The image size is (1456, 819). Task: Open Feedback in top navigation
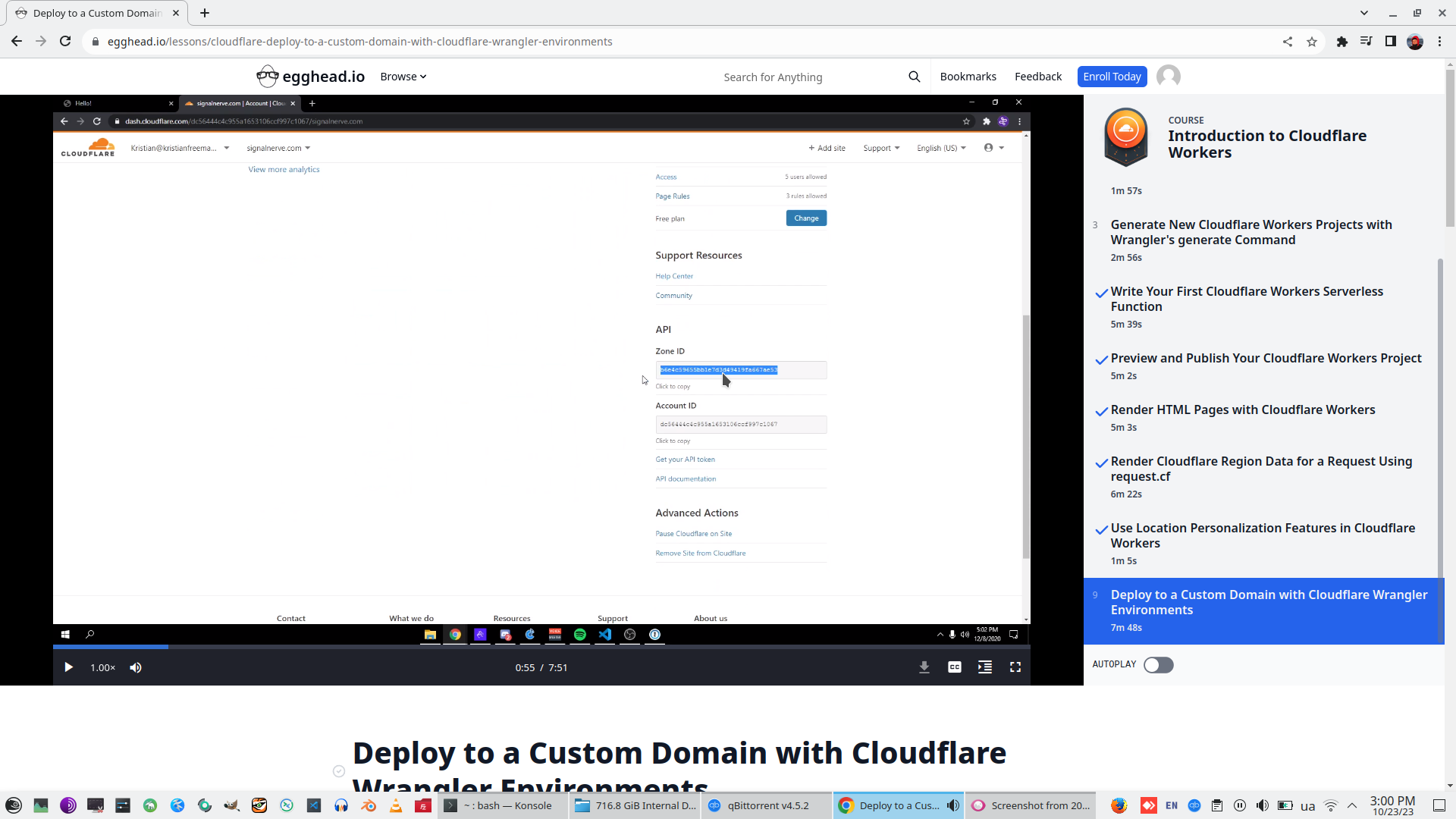coord(1037,77)
